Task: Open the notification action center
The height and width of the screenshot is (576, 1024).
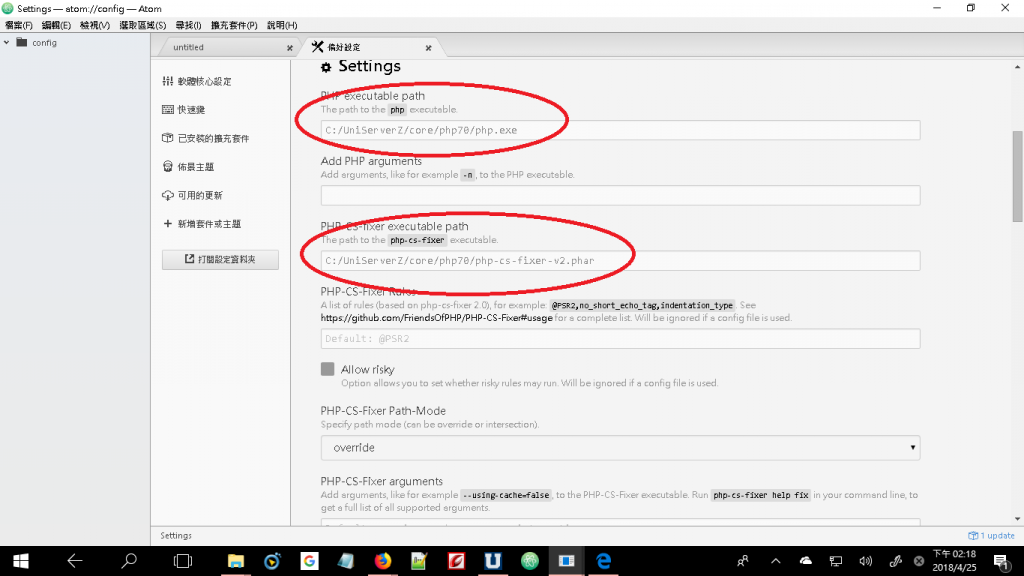Action: 1002,561
